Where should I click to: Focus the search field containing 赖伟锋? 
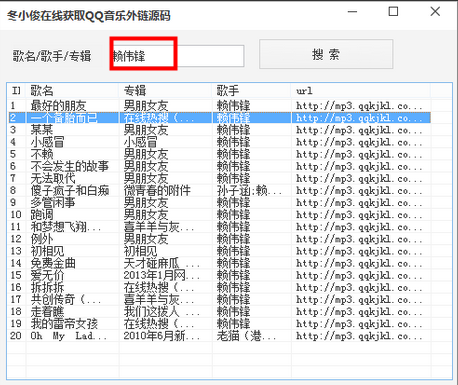[x=177, y=56]
